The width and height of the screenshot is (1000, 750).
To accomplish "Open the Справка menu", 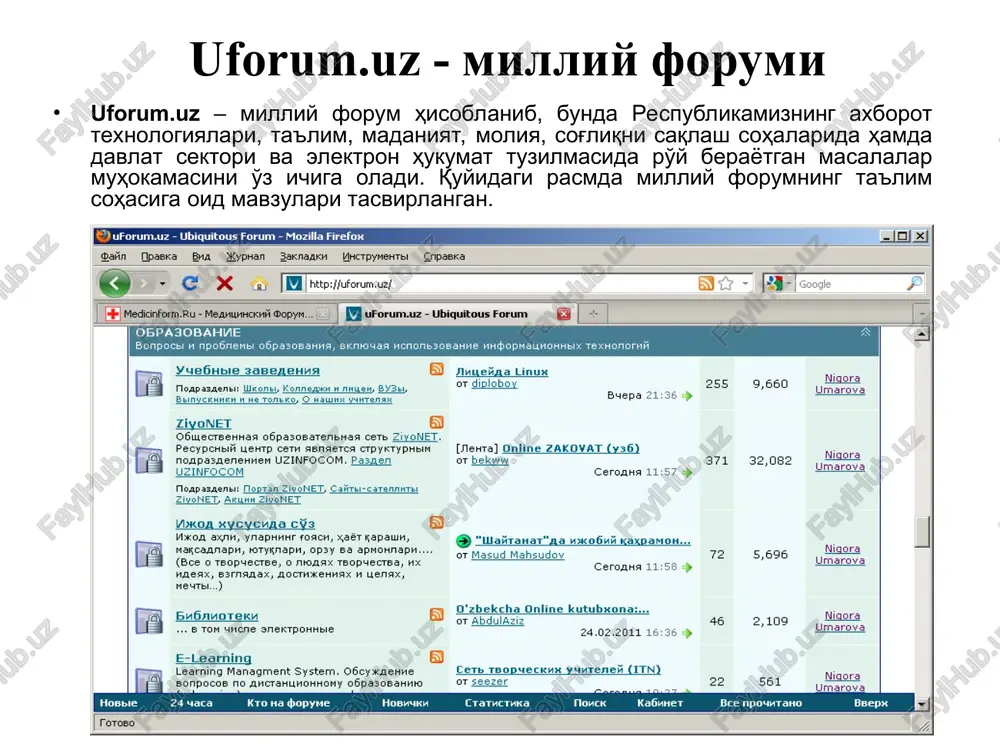I will click(444, 256).
